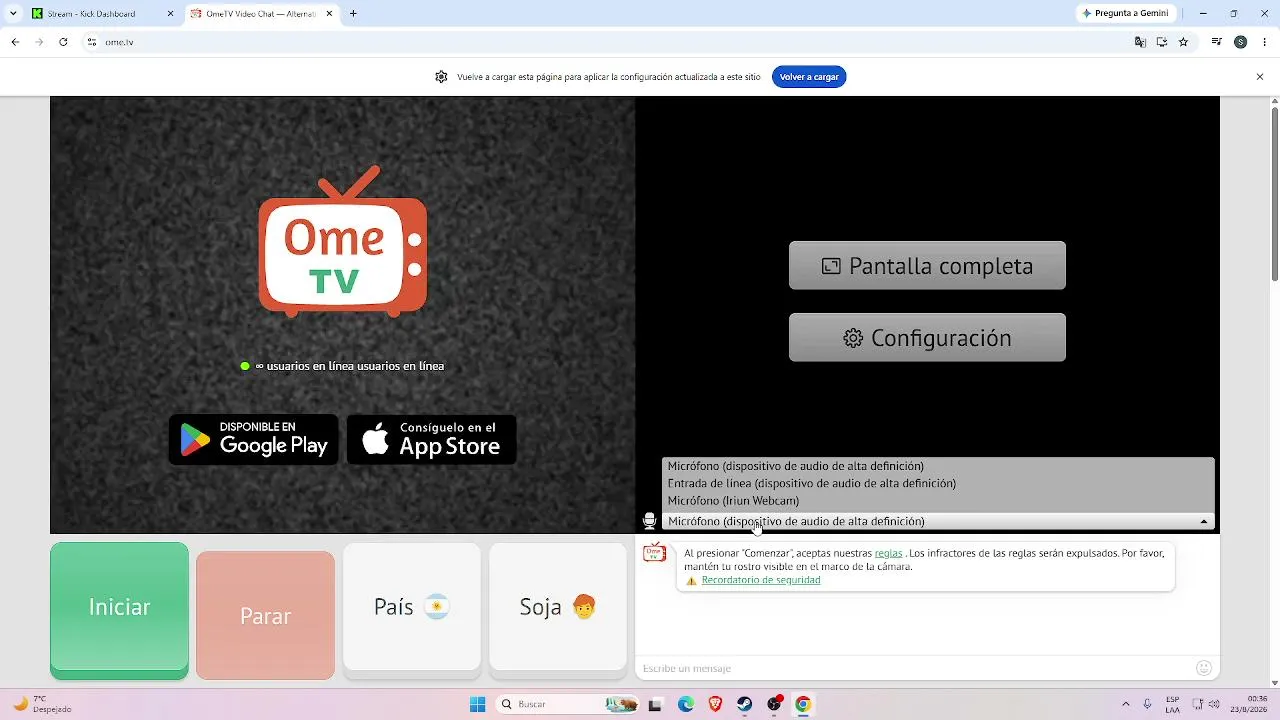The width and height of the screenshot is (1280, 720).
Task: Open the tab search dropdown arrow
Action: coord(13,14)
